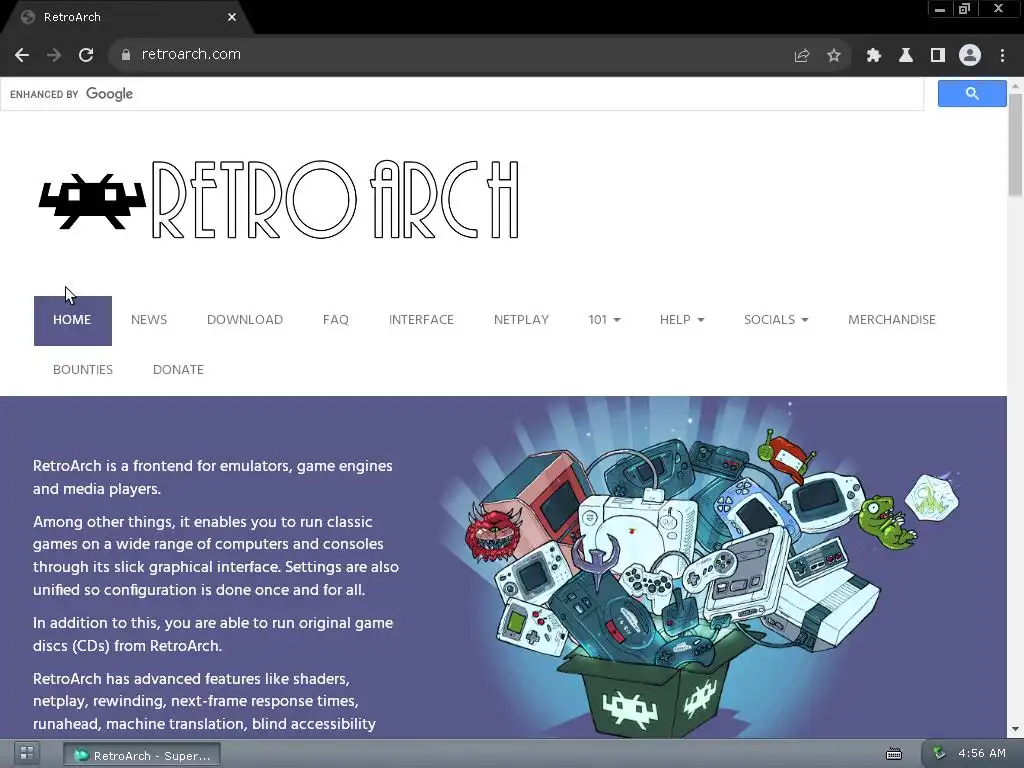Open the Chrome three-dot menu

[1002, 56]
